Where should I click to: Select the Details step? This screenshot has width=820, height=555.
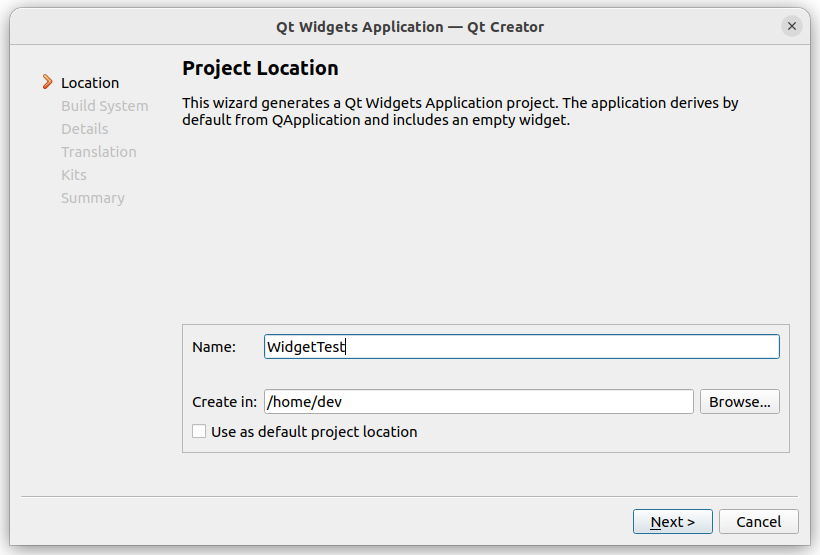(85, 129)
